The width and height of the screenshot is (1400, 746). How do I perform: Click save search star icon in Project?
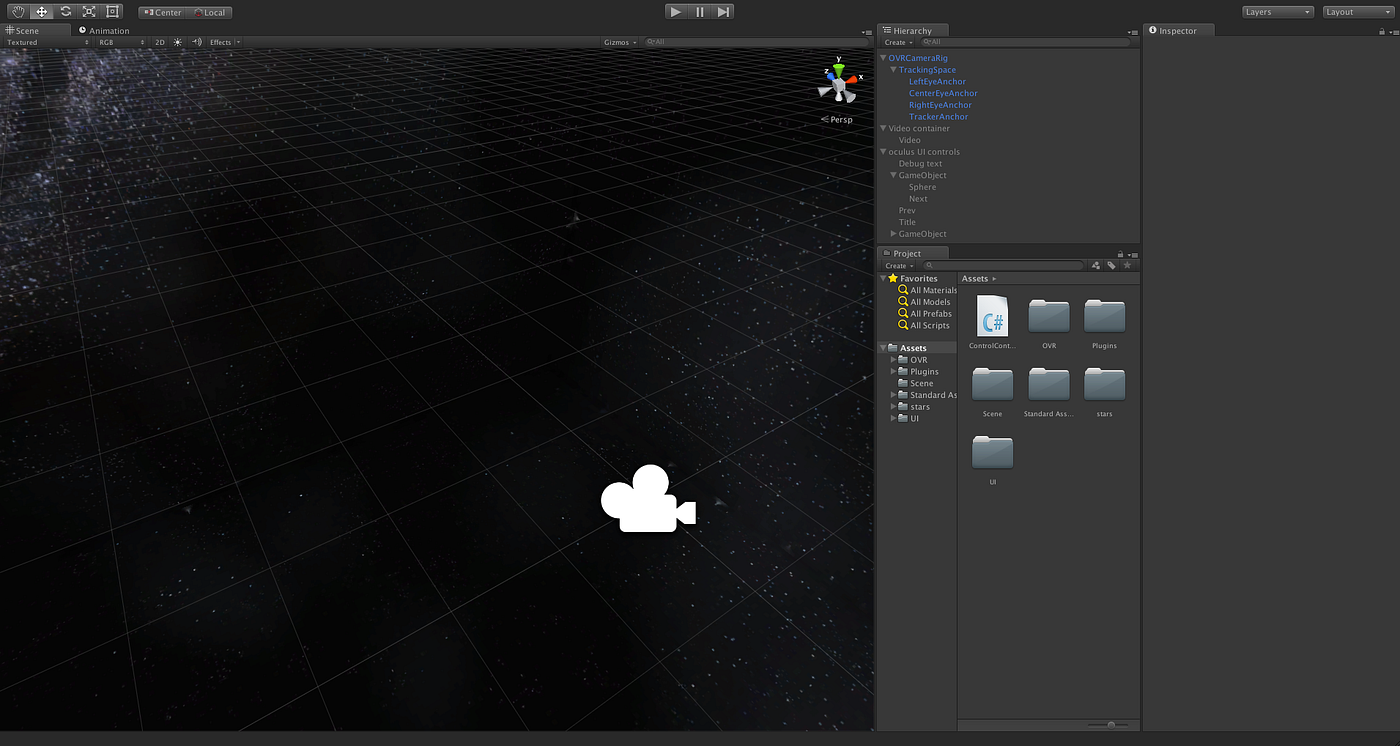1127,265
